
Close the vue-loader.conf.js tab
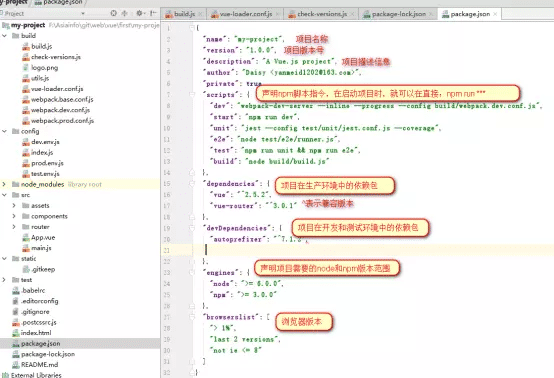(x=277, y=14)
